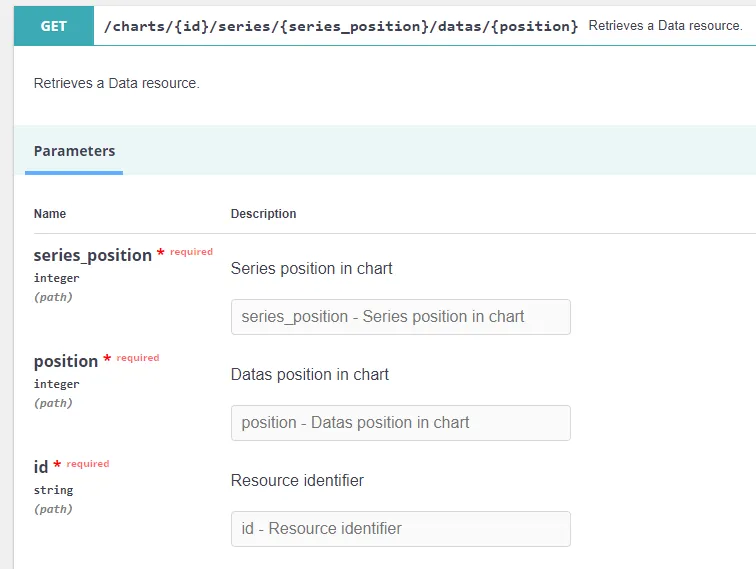Screen dimensions: 756x569
Task: Click the position parameter name
Action: [66, 361]
